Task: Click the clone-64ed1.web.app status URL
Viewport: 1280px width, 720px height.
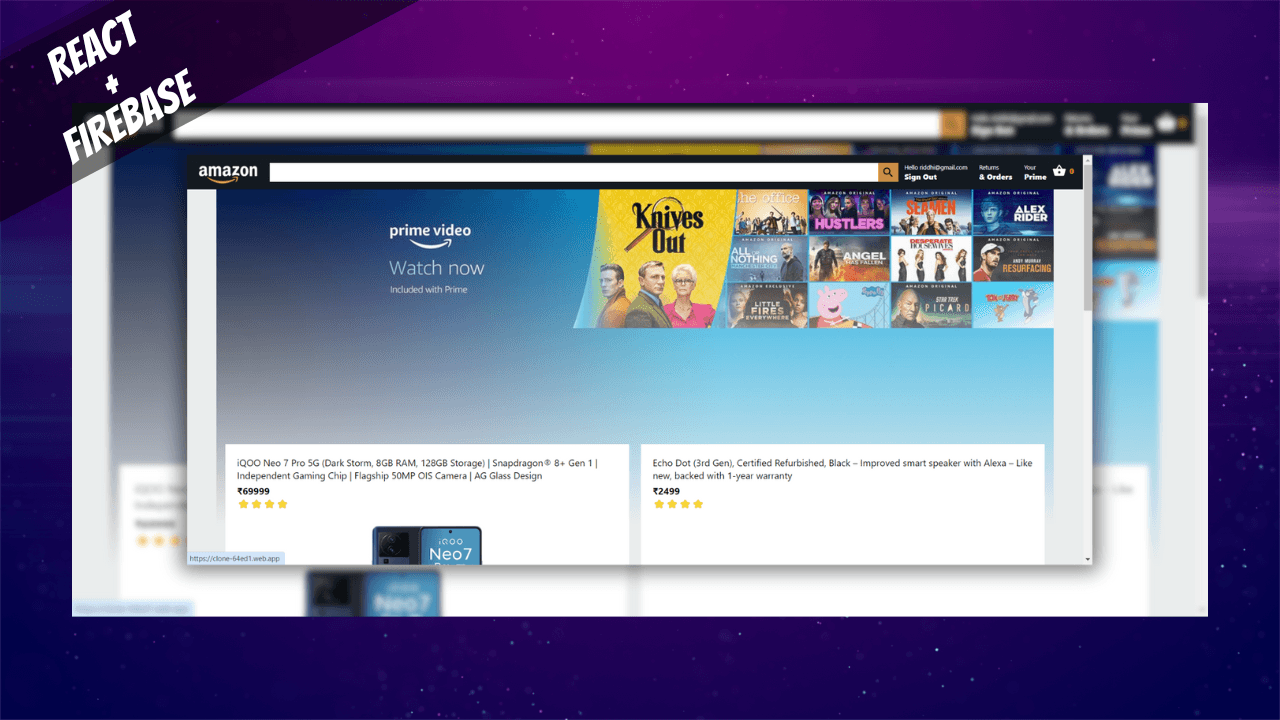Action: (x=235, y=558)
